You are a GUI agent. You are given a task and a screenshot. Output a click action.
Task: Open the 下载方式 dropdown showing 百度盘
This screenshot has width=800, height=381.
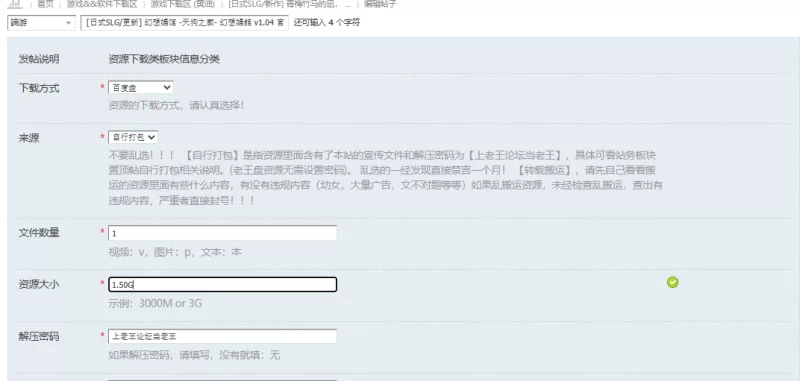click(140, 88)
